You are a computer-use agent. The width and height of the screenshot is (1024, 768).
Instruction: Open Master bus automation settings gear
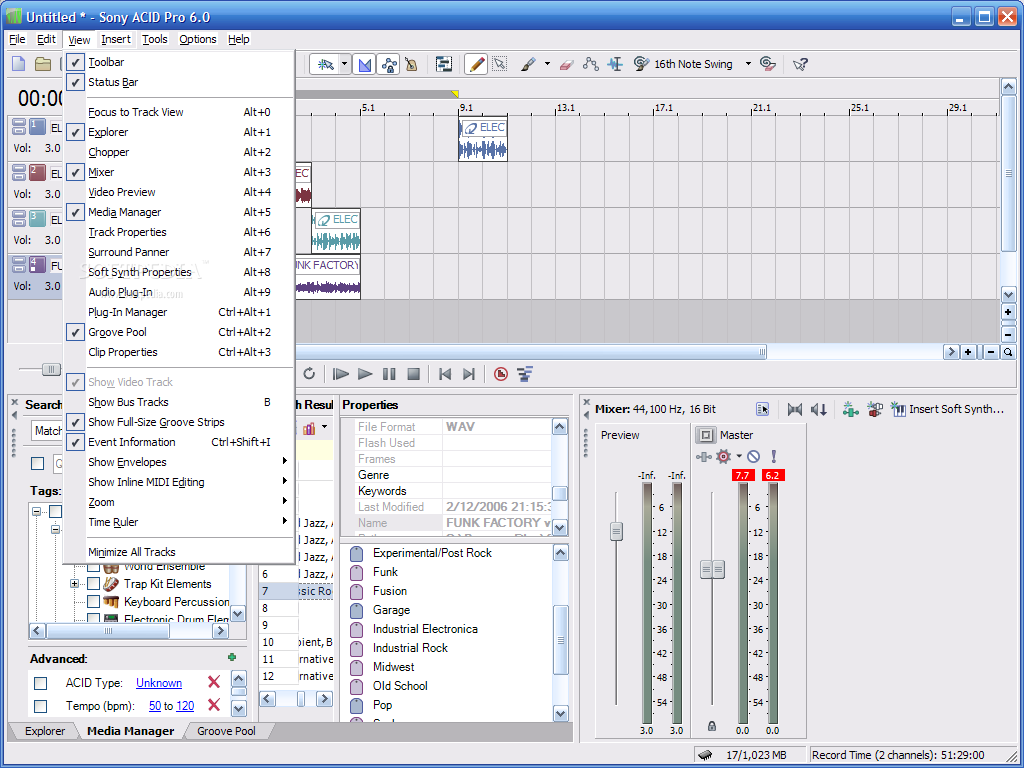click(x=724, y=456)
